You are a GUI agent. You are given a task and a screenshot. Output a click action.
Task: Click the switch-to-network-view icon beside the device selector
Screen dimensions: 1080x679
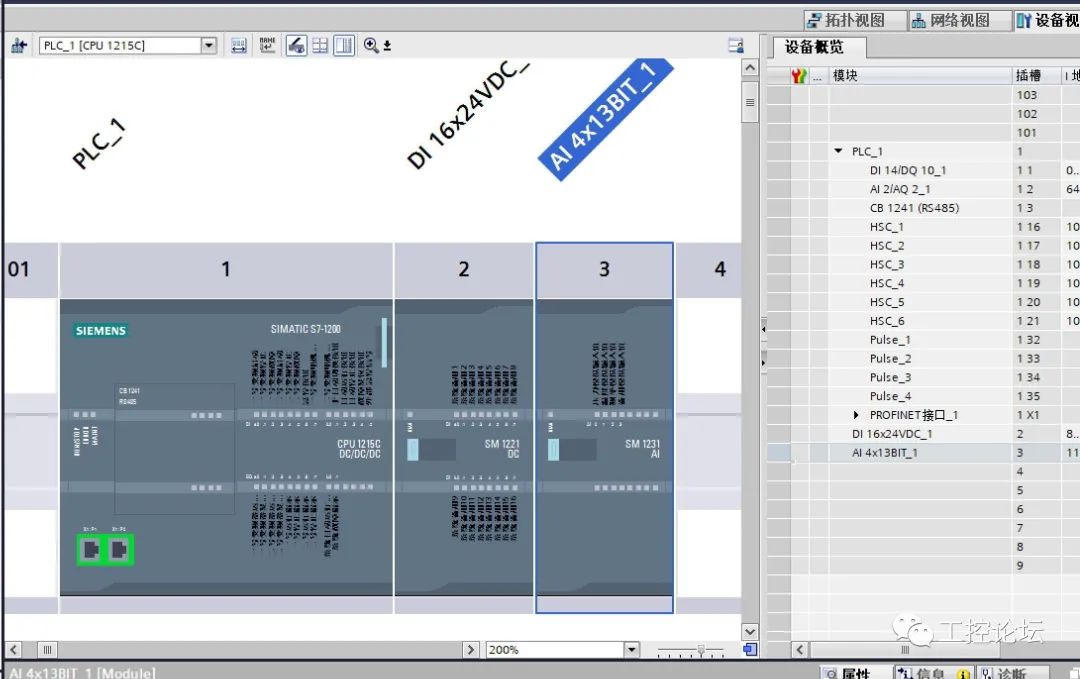tap(19, 45)
